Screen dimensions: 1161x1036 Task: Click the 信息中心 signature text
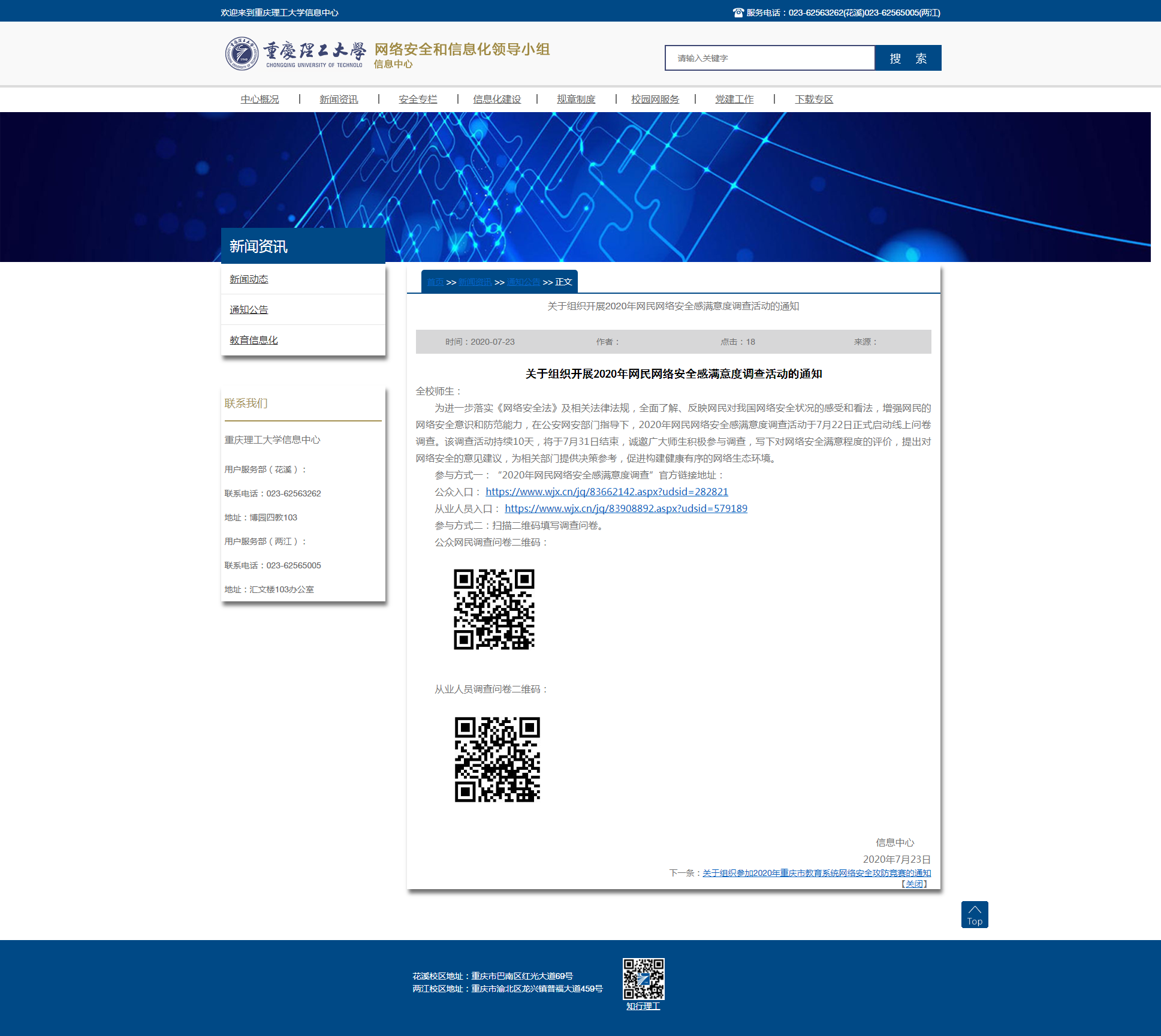(x=895, y=842)
